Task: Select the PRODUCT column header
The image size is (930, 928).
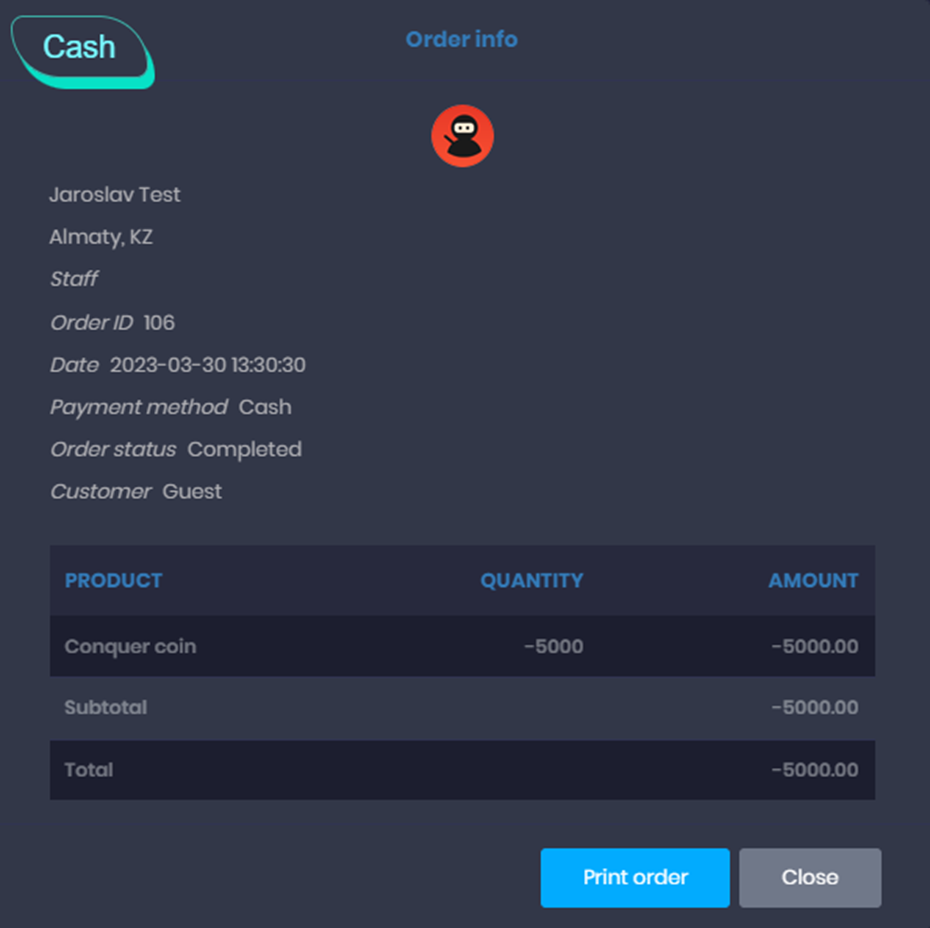Action: coord(113,580)
